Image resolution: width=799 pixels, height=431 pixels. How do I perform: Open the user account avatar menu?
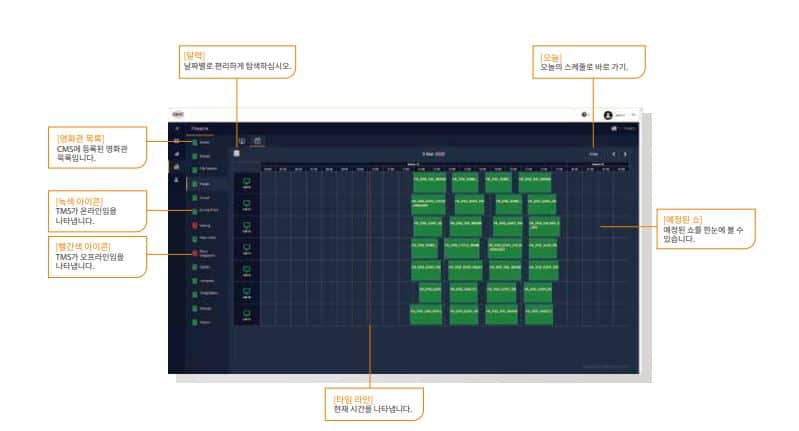[x=608, y=115]
